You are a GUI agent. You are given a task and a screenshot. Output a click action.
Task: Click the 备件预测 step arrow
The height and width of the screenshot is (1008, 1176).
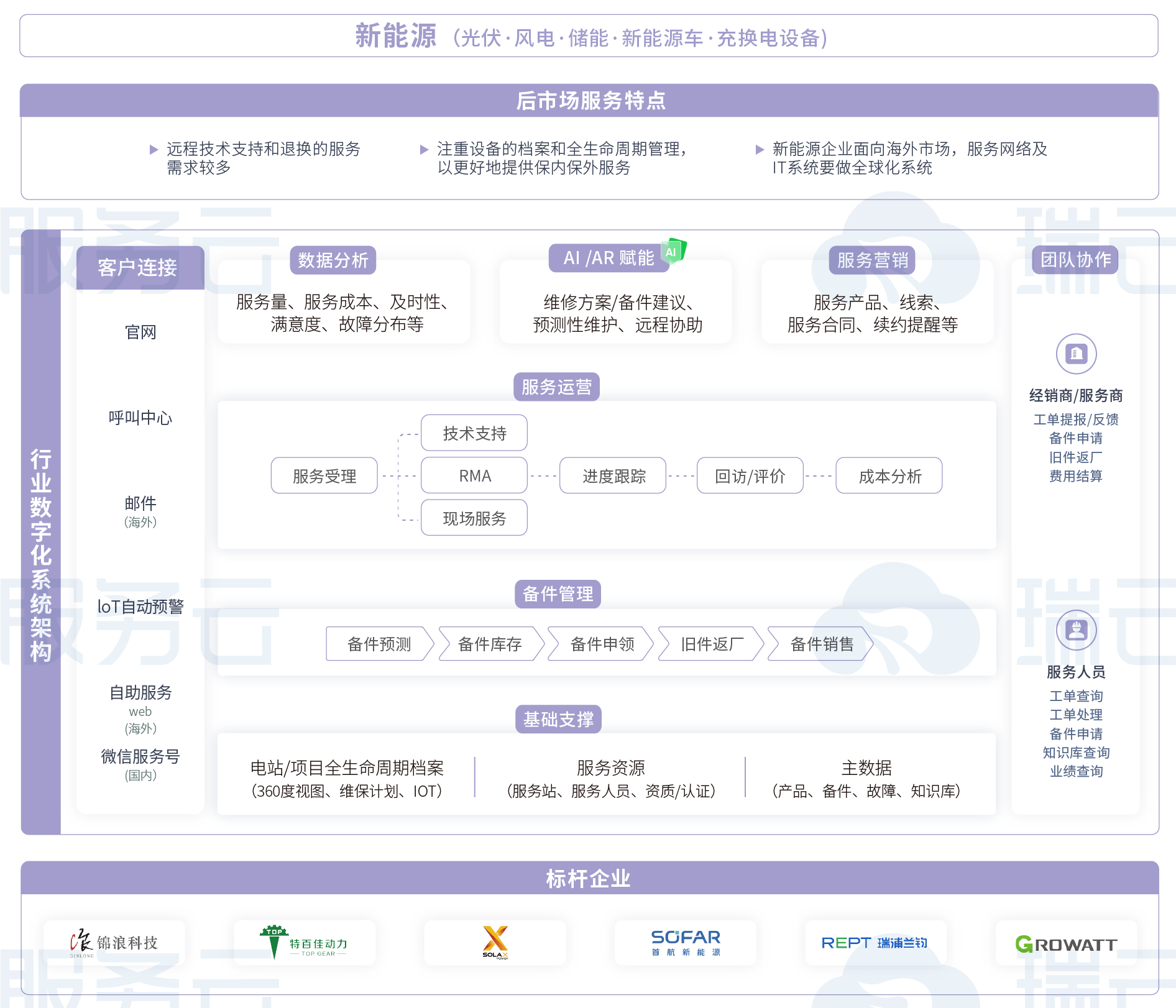click(379, 644)
